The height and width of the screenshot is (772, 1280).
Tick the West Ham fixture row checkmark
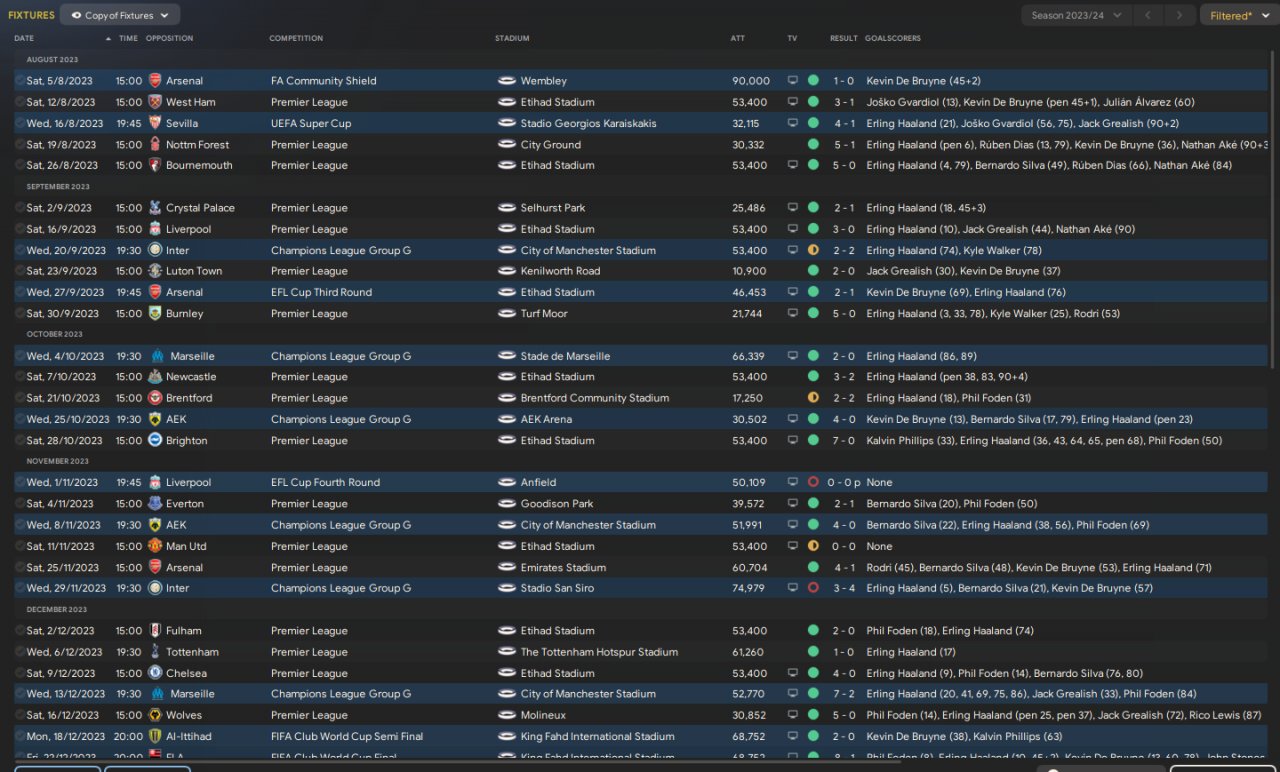click(20, 102)
